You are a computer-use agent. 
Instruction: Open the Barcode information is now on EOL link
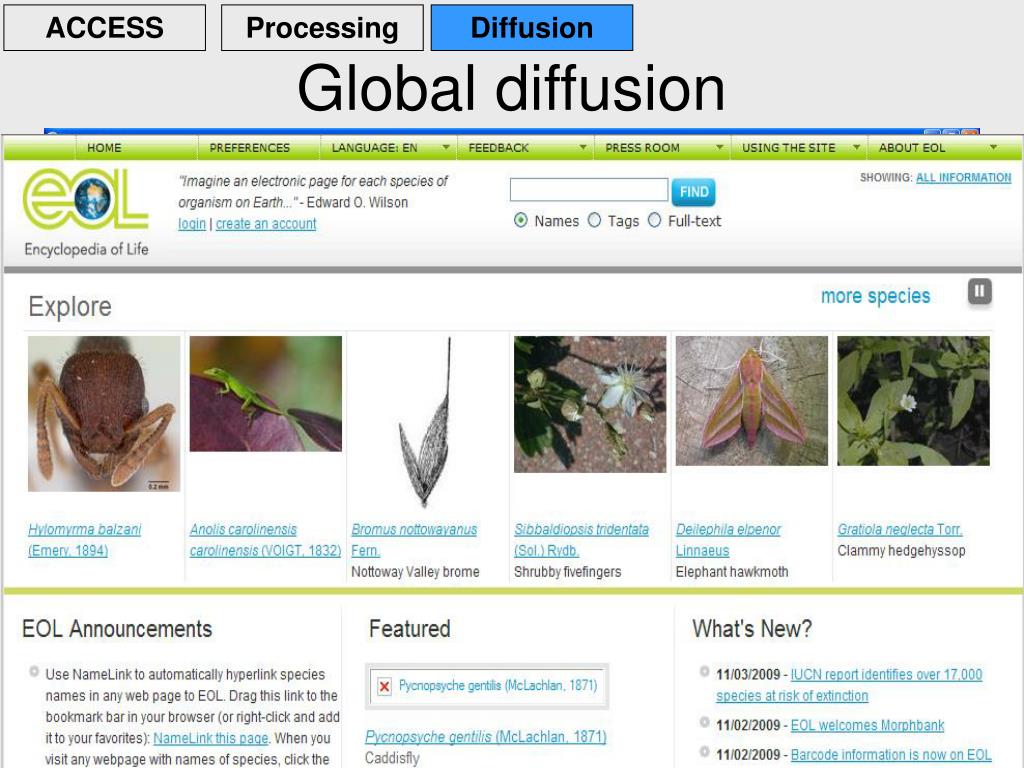pos(891,755)
